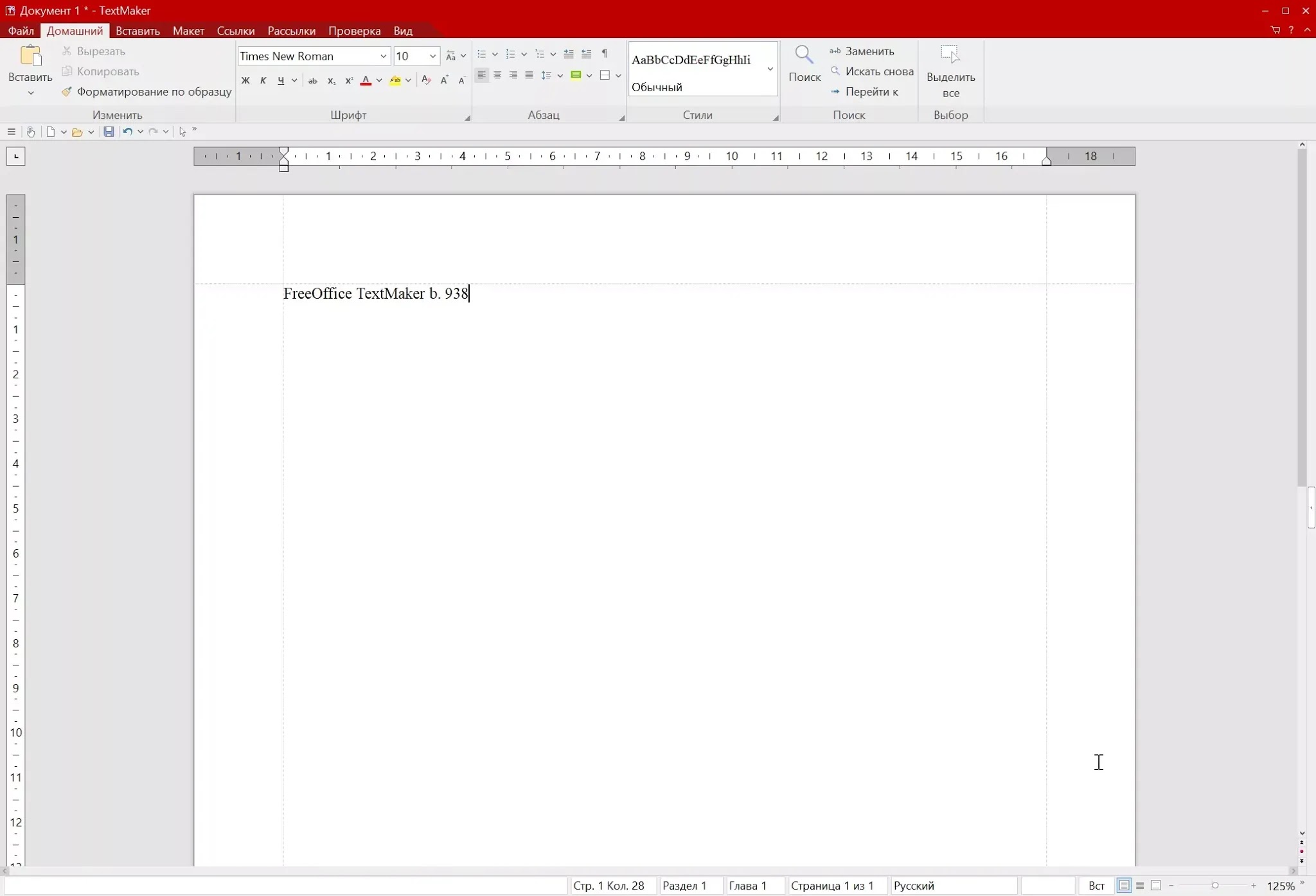
Task: Click the clear character formatting icon
Action: [x=425, y=80]
